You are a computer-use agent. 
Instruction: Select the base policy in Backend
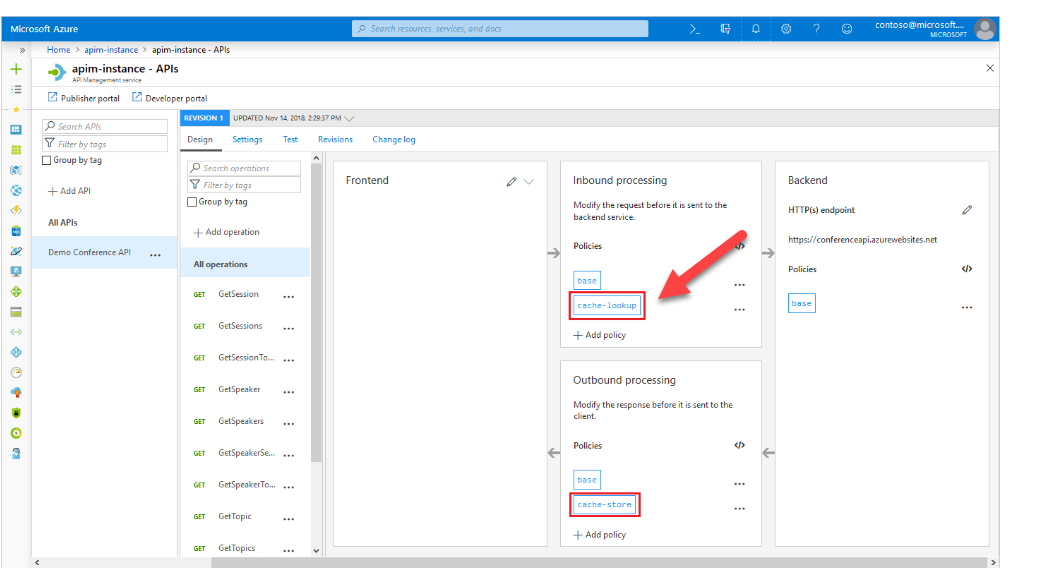click(802, 304)
